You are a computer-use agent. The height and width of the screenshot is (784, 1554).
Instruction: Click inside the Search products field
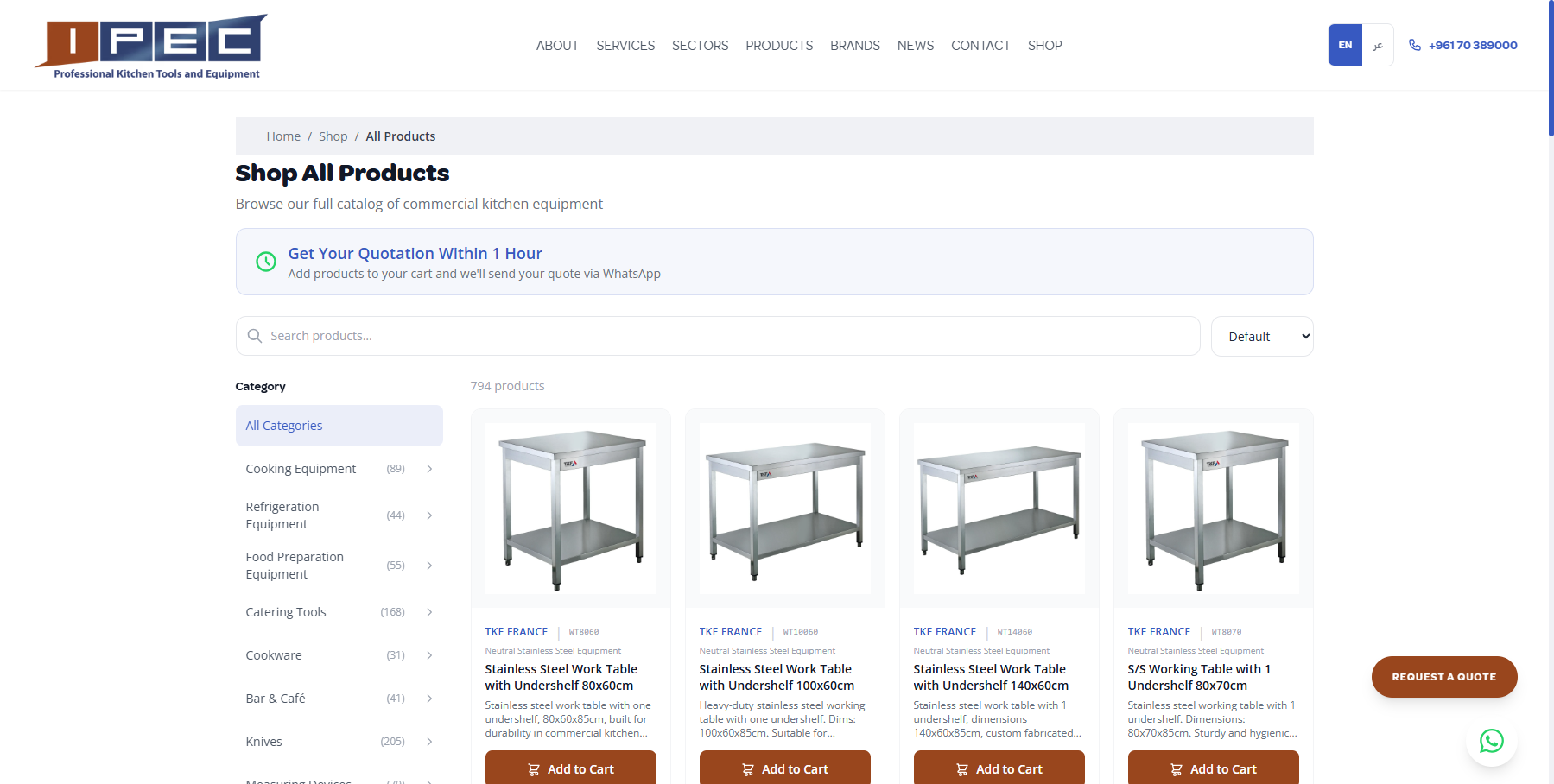point(605,336)
